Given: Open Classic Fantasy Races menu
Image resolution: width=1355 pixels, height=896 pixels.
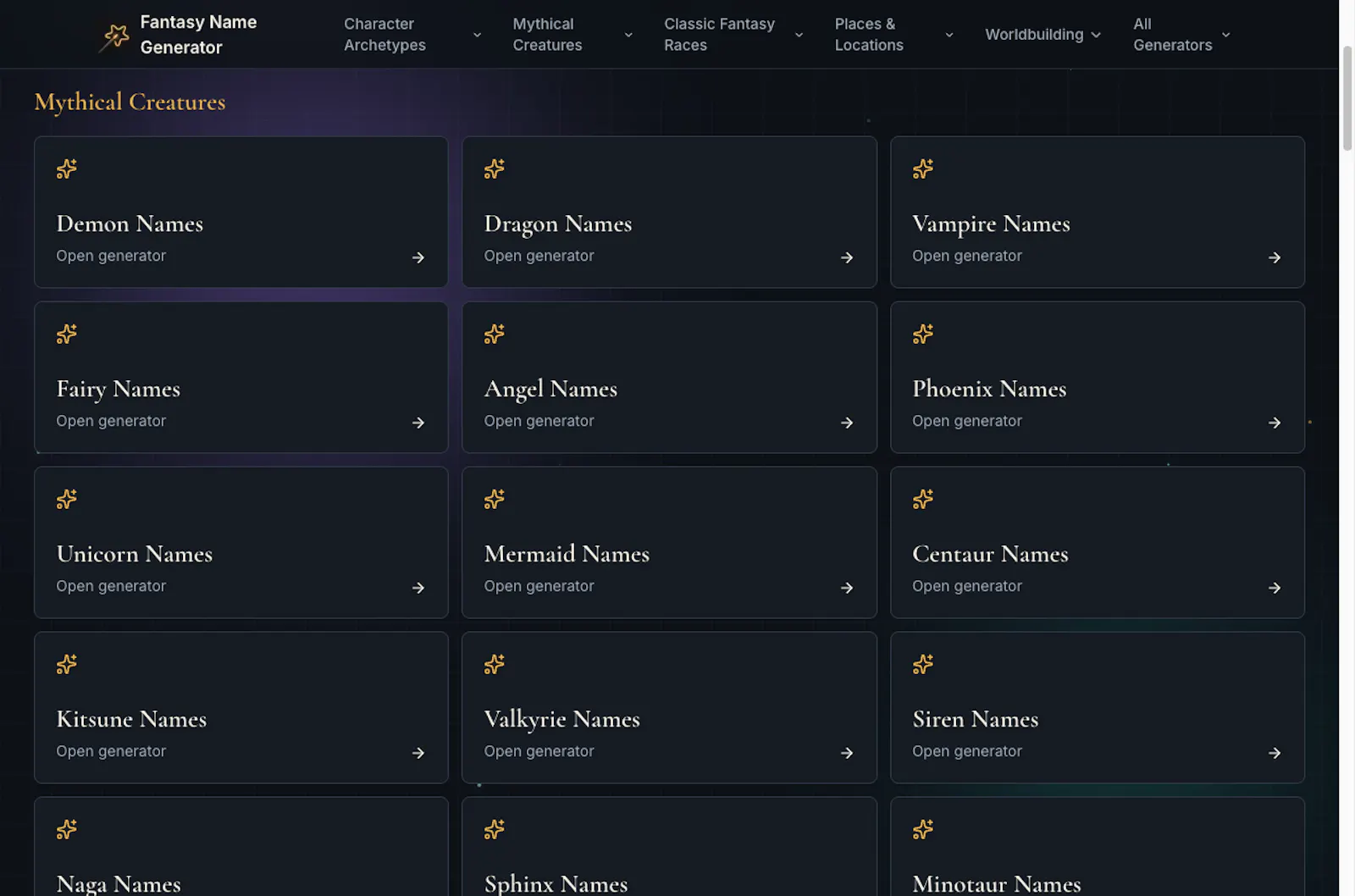Looking at the screenshot, I should (x=733, y=35).
